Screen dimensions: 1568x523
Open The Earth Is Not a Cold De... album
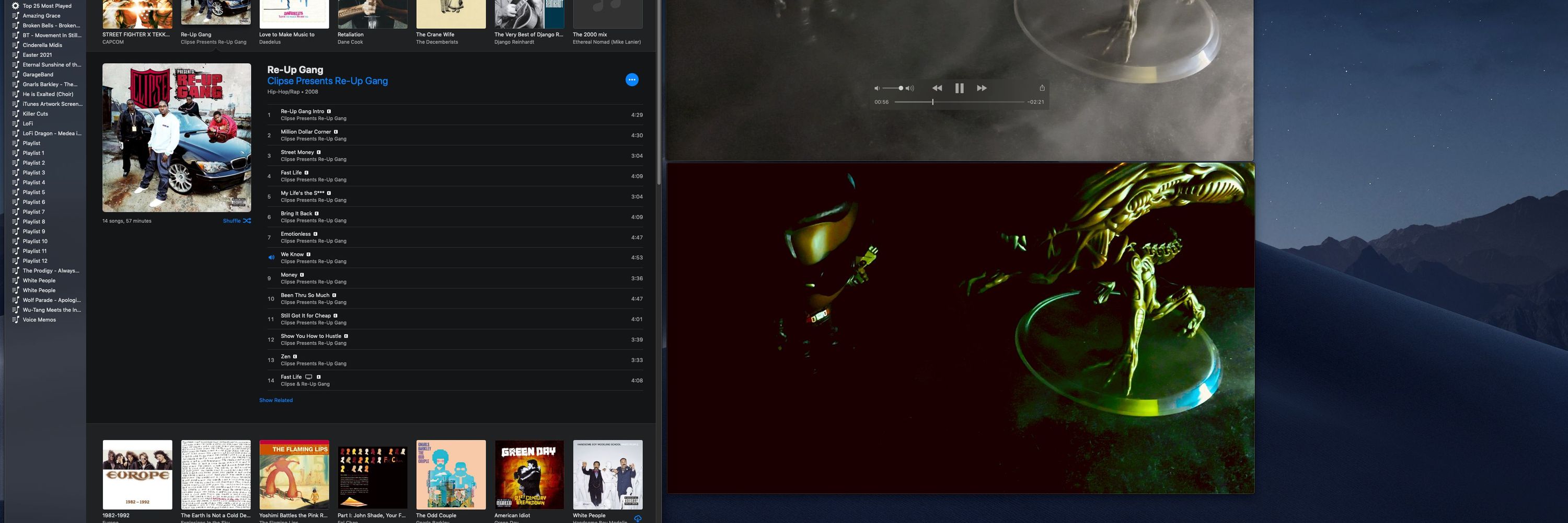coord(215,475)
